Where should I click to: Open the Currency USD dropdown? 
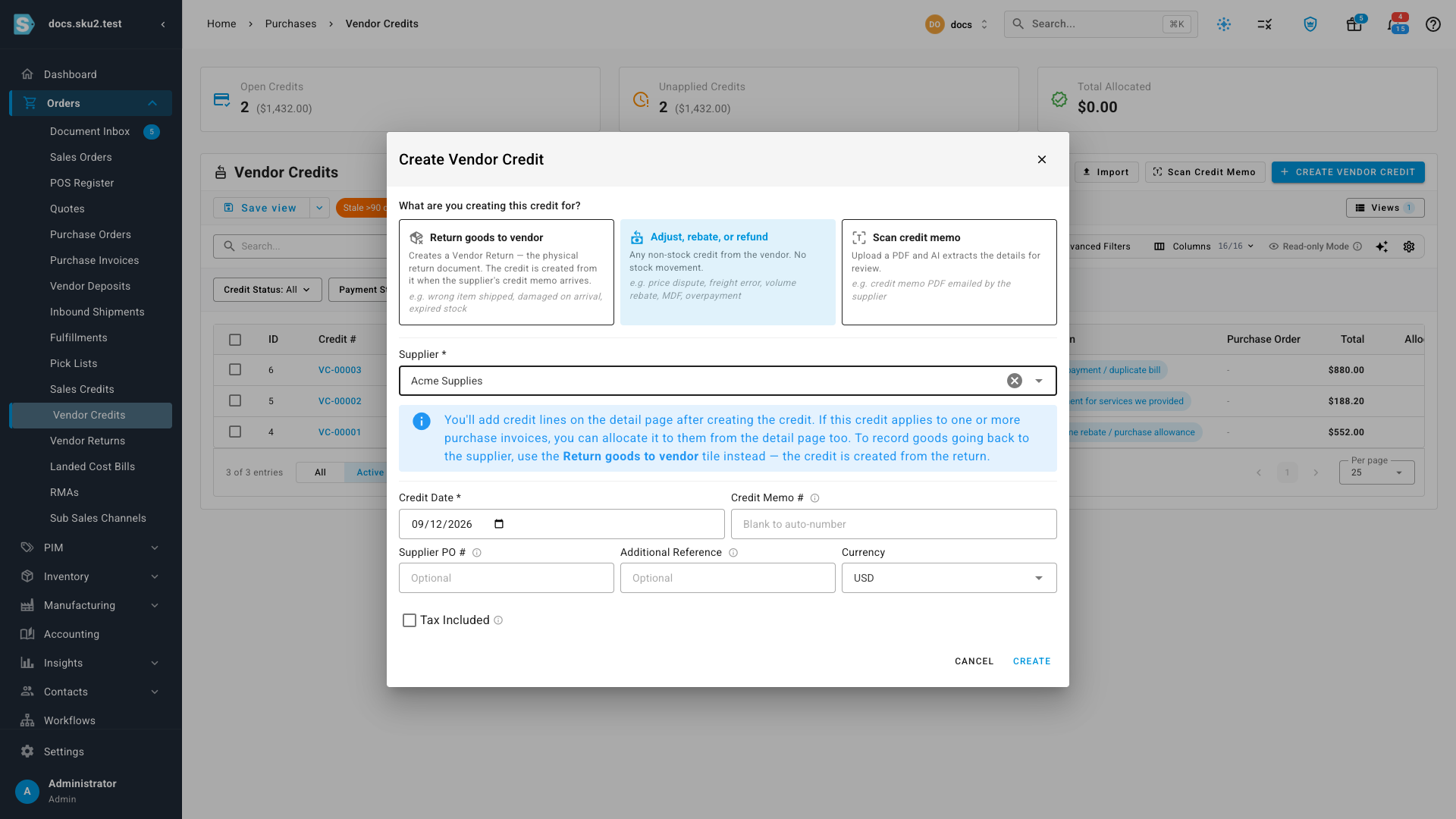point(949,578)
